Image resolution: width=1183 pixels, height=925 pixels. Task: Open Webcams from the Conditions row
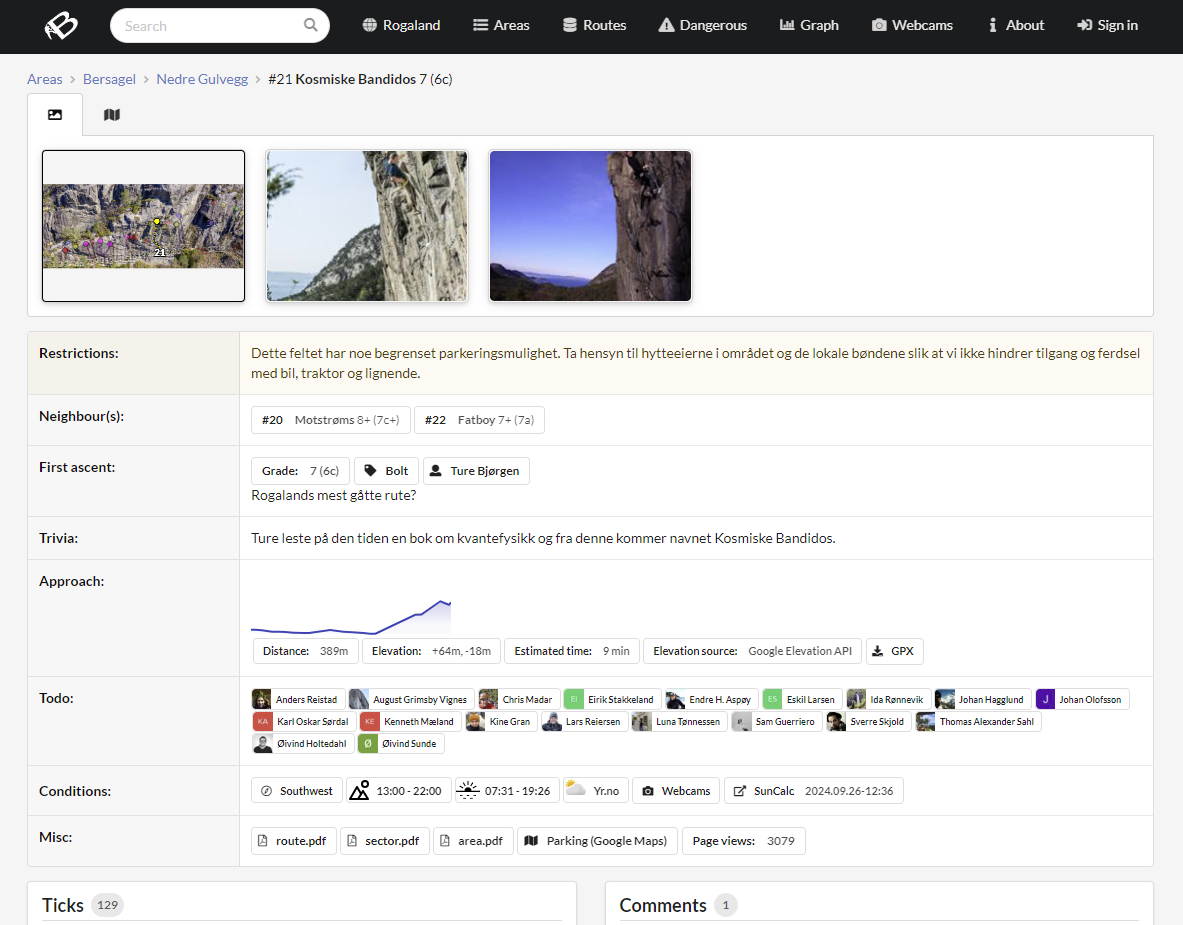click(676, 791)
